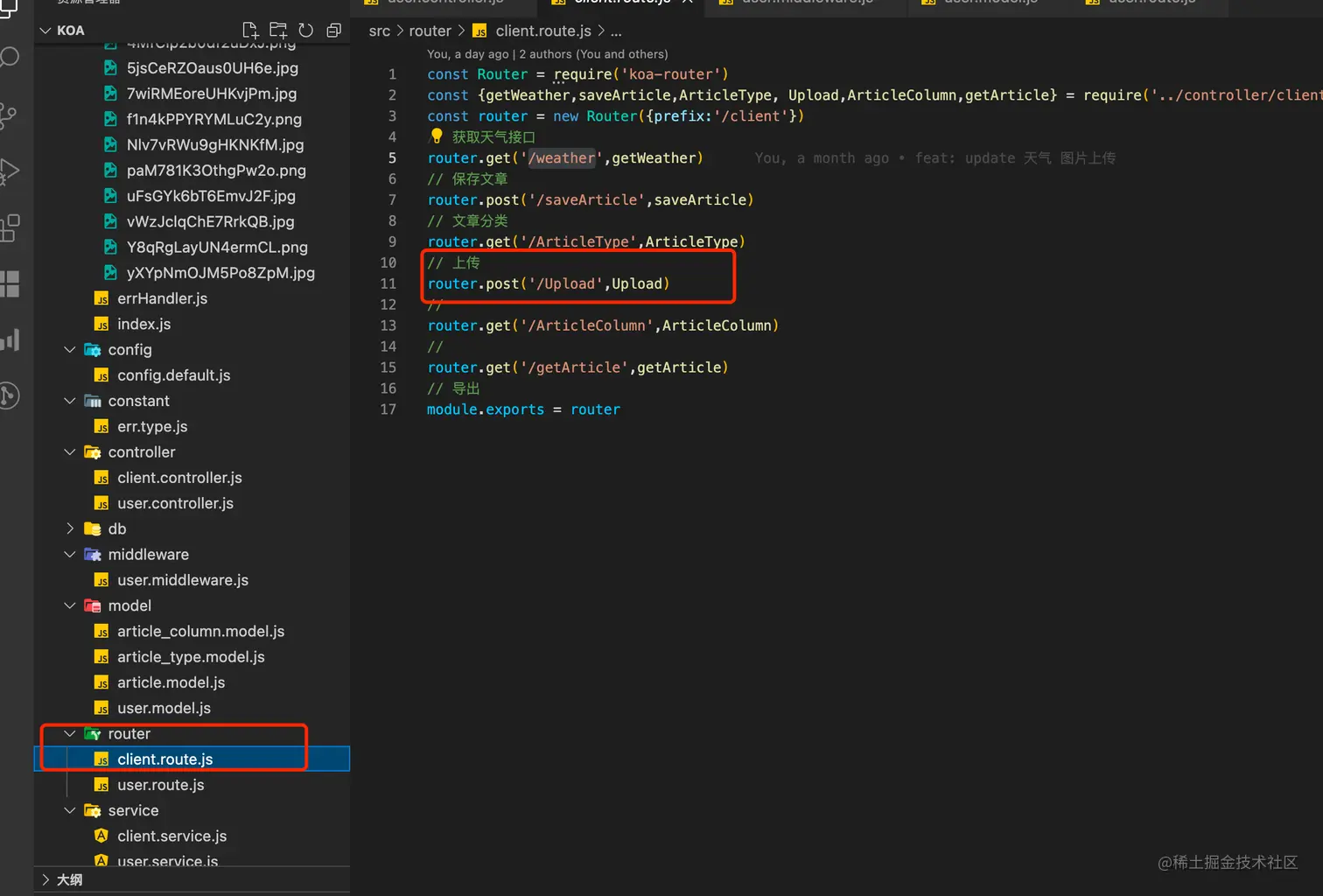Click the router breadcrumb
This screenshot has height=896, width=1323.
click(430, 31)
